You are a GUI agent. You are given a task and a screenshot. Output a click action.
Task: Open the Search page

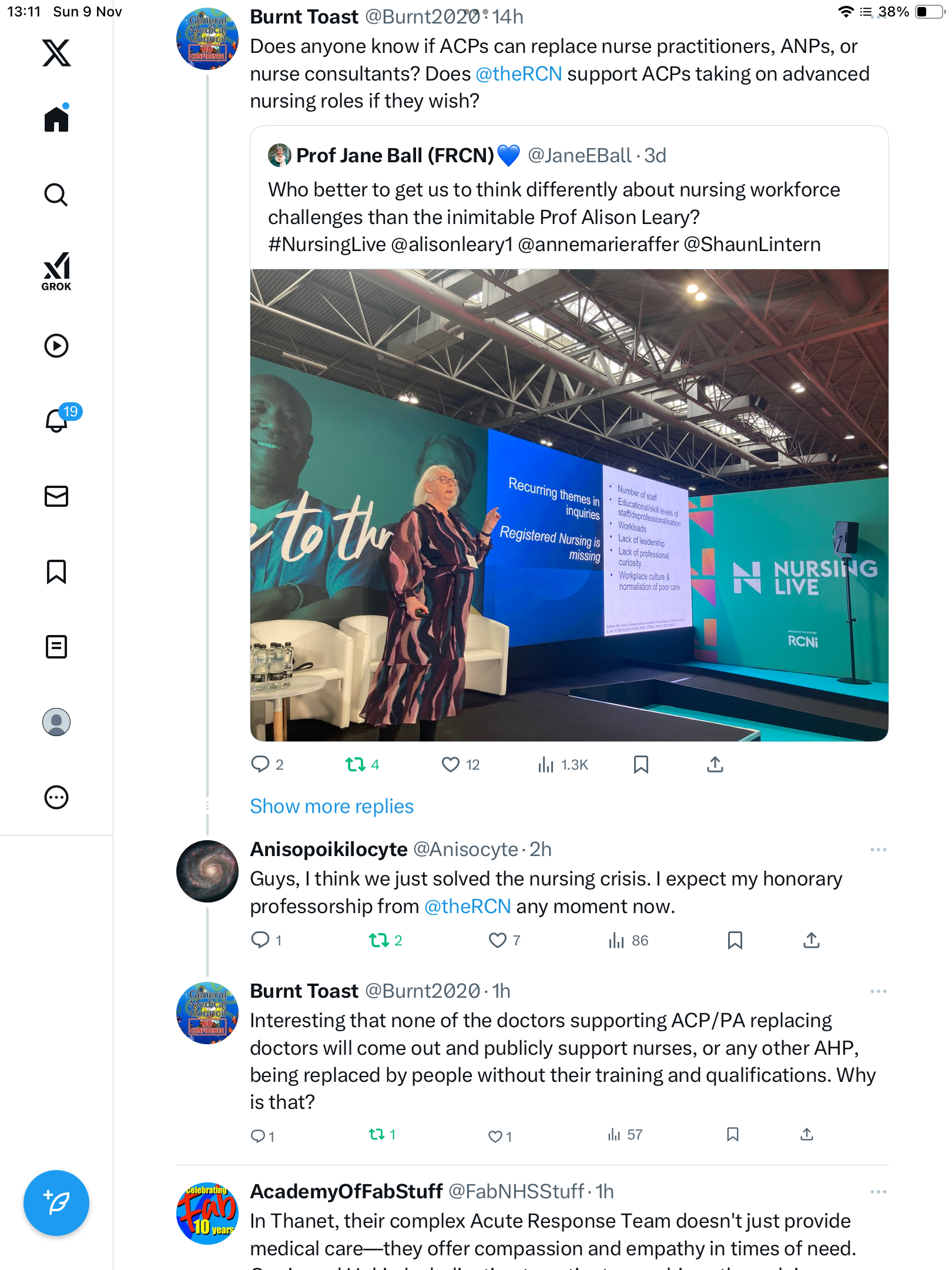tap(56, 195)
